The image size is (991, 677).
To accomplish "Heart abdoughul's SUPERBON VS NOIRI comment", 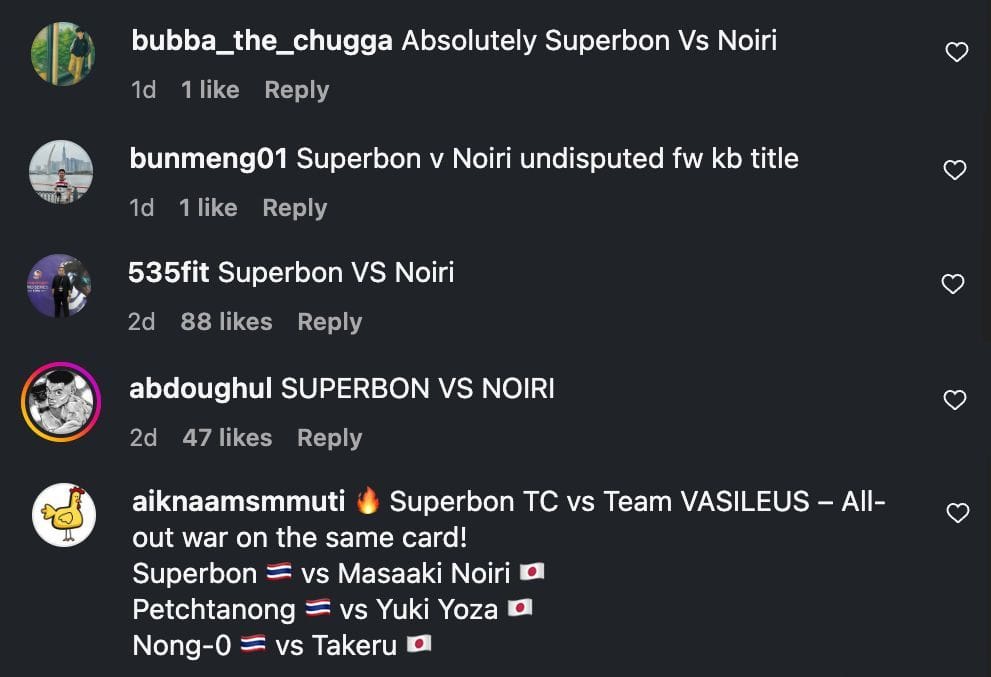I will click(955, 400).
